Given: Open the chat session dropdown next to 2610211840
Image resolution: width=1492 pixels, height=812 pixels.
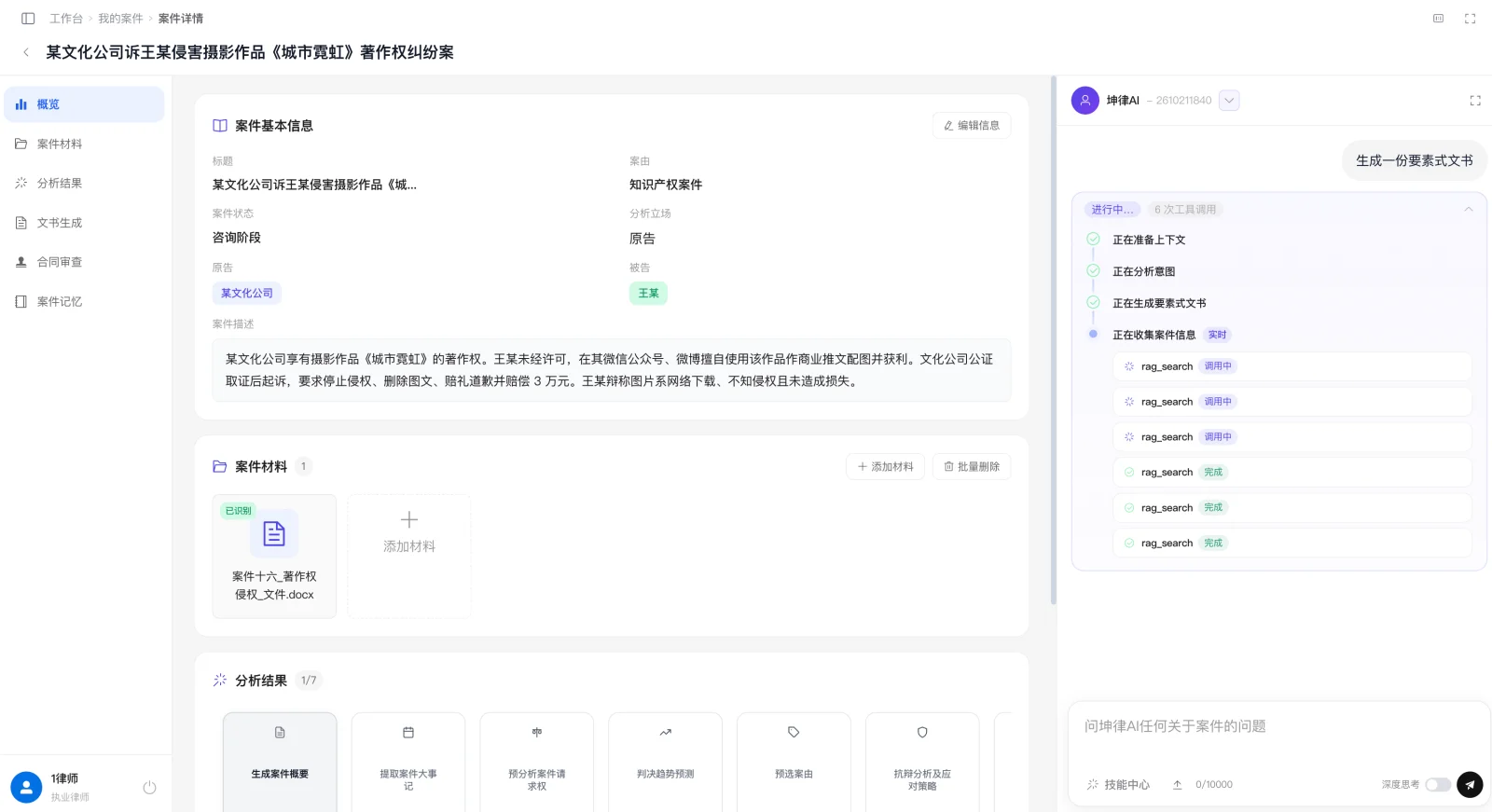Looking at the screenshot, I should click(x=1230, y=101).
